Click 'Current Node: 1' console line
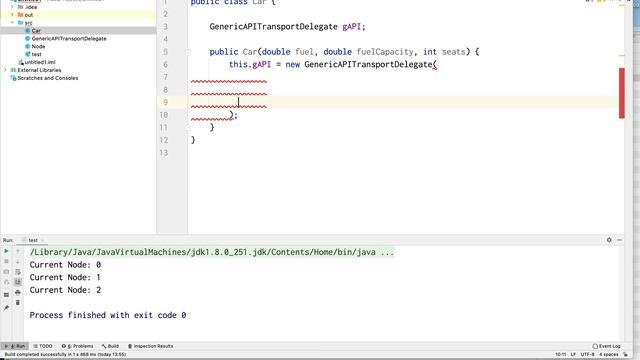This screenshot has width=640, height=360. click(65, 277)
